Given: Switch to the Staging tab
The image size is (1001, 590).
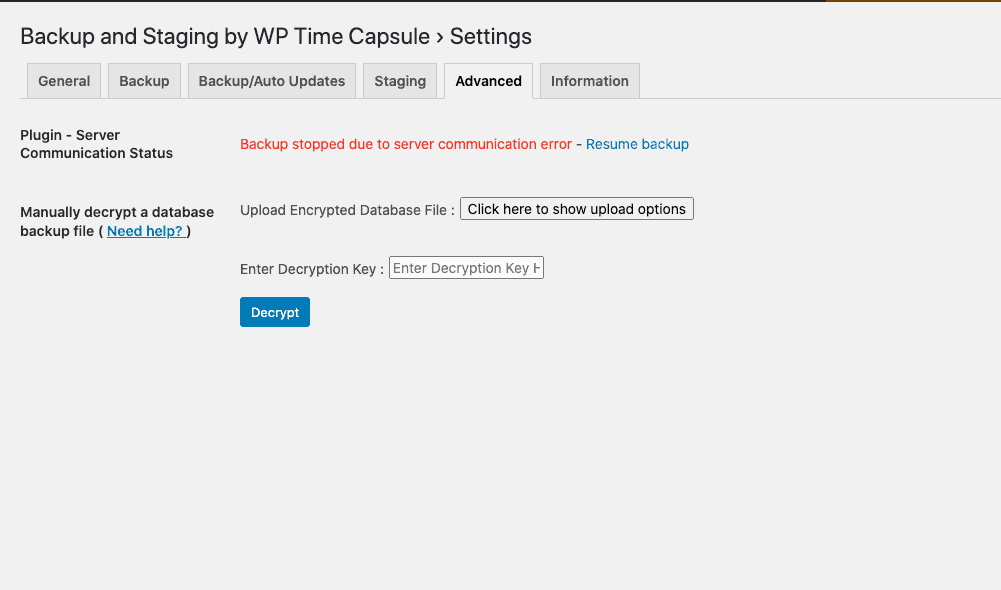Looking at the screenshot, I should [x=399, y=81].
